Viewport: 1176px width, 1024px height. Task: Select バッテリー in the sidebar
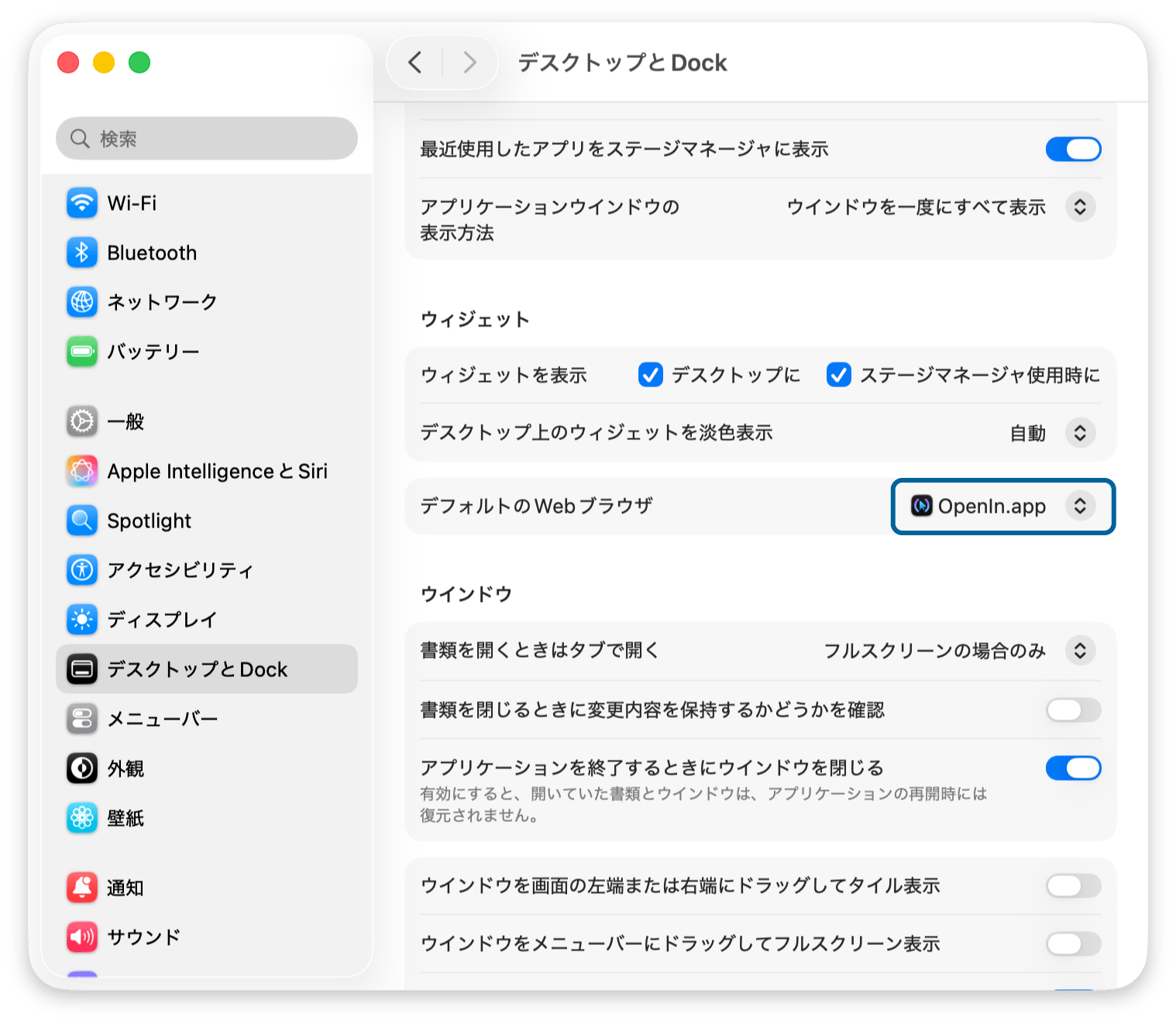click(x=207, y=352)
